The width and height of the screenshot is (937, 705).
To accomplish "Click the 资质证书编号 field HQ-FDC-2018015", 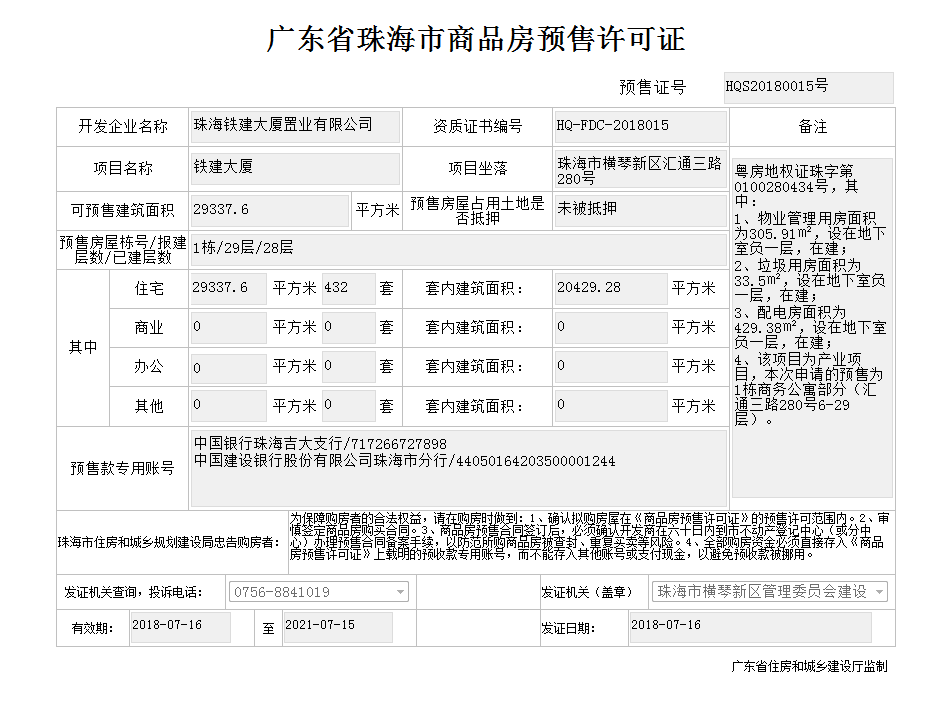I will coord(640,126).
